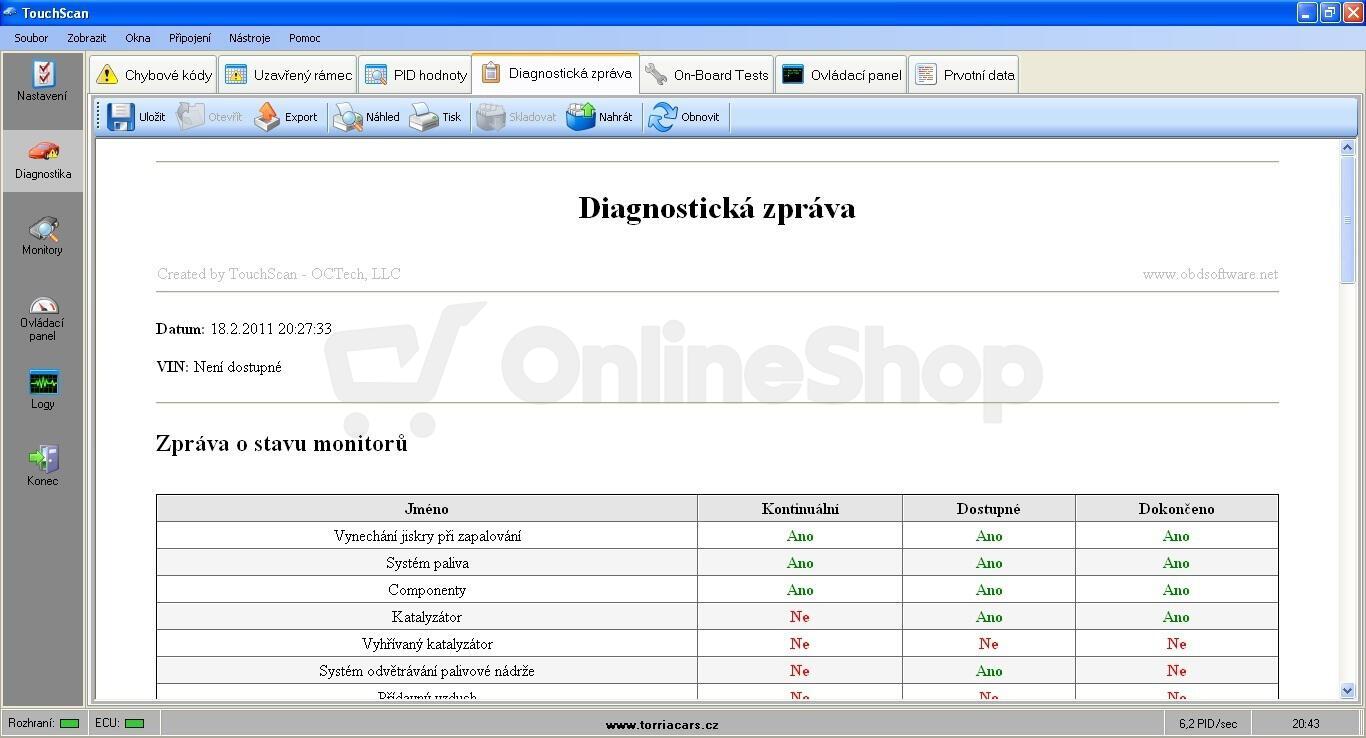
Task: Open Nastavení in the left sidebar
Action: point(42,82)
